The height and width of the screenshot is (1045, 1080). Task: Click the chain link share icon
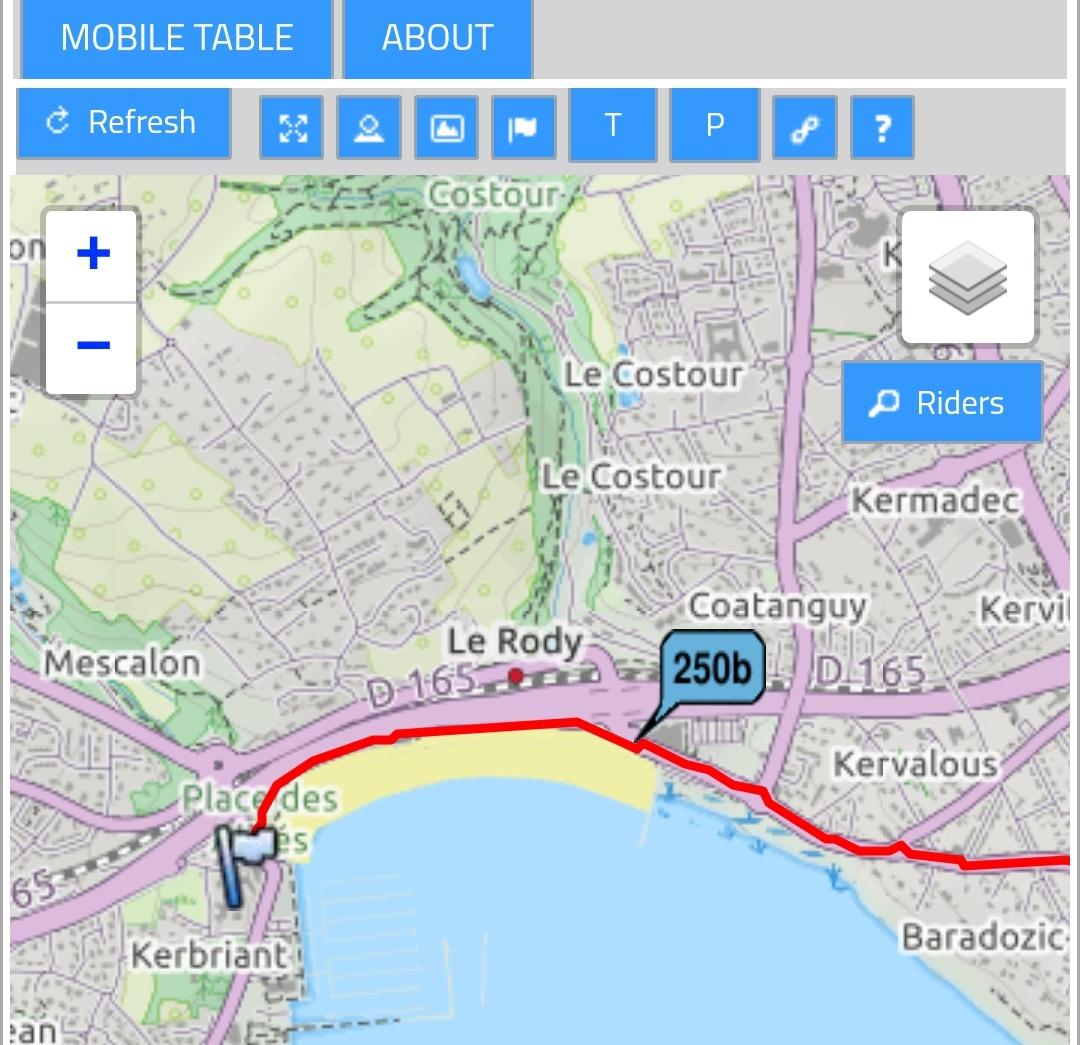coord(805,127)
